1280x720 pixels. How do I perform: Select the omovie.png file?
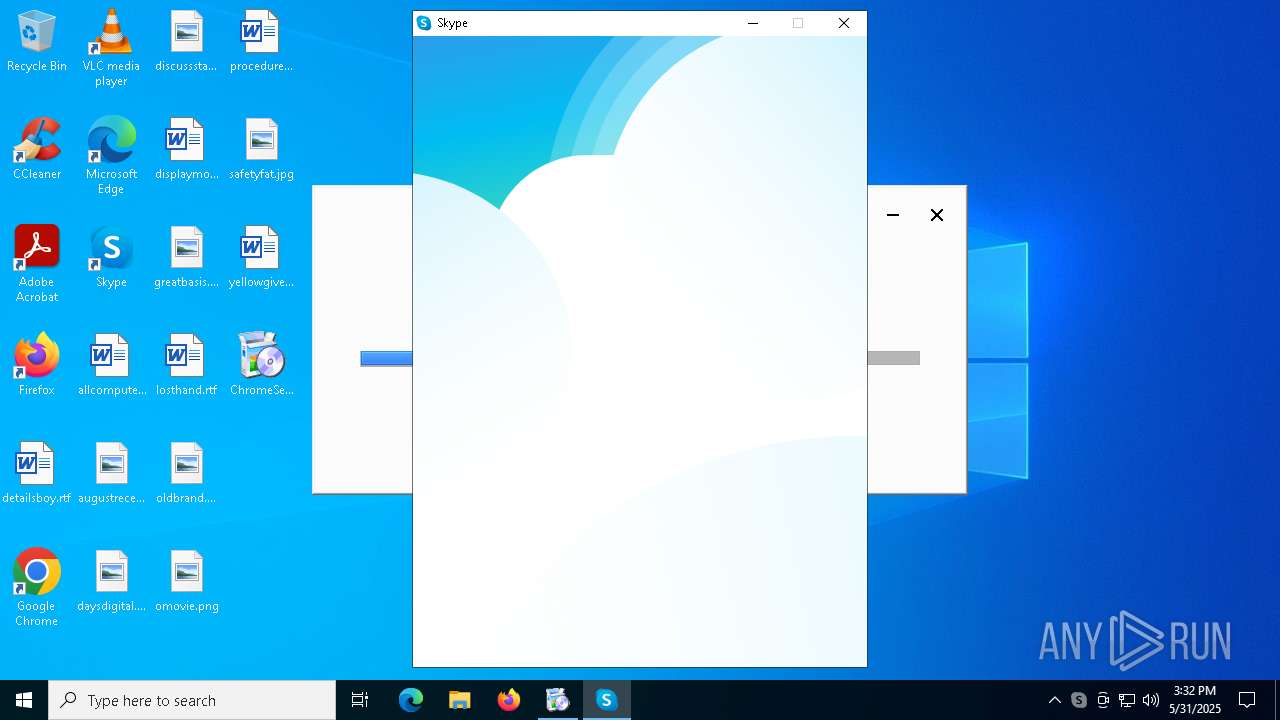[186, 582]
